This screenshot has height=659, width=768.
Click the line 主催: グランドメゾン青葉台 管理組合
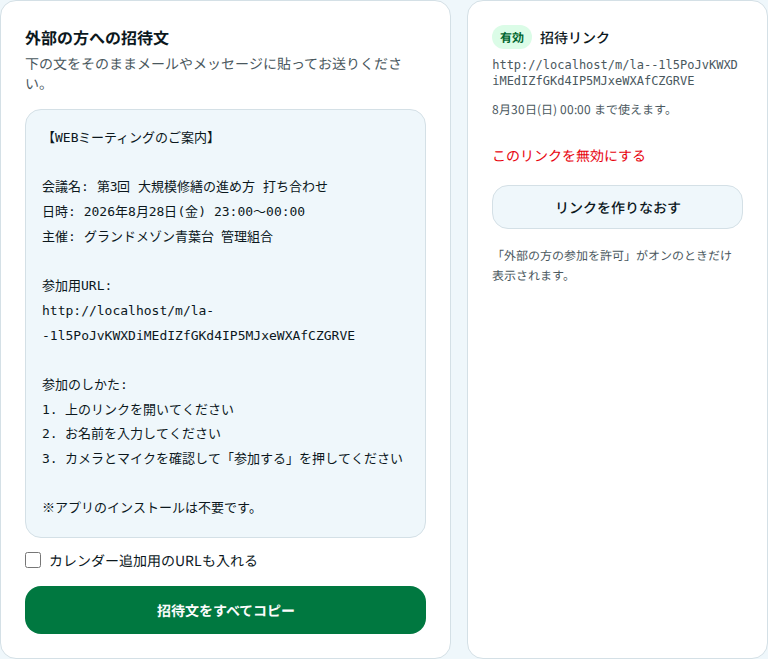point(157,237)
